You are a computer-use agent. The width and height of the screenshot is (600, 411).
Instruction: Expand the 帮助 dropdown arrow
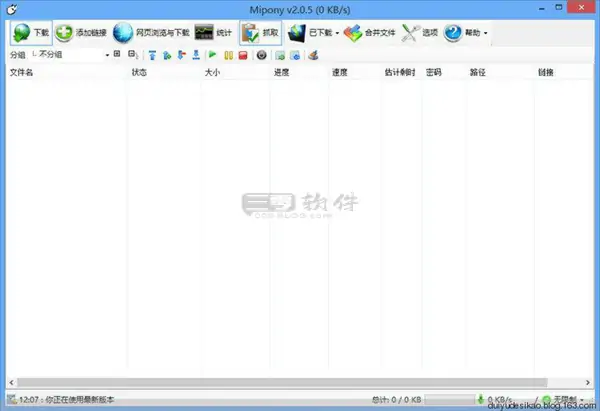tap(486, 33)
